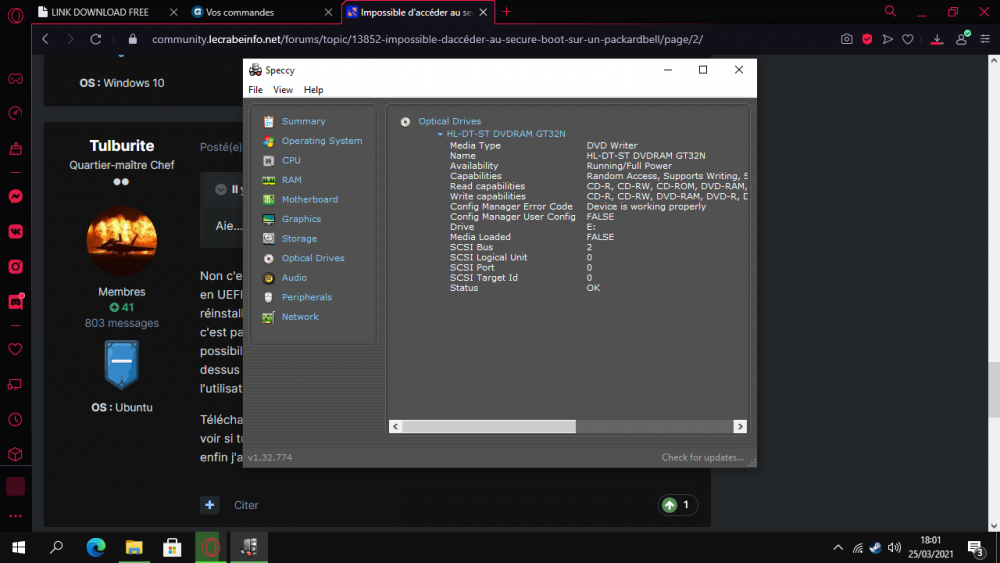Open Opera sidebar VK icon
The image size is (1000, 563).
[x=15, y=231]
